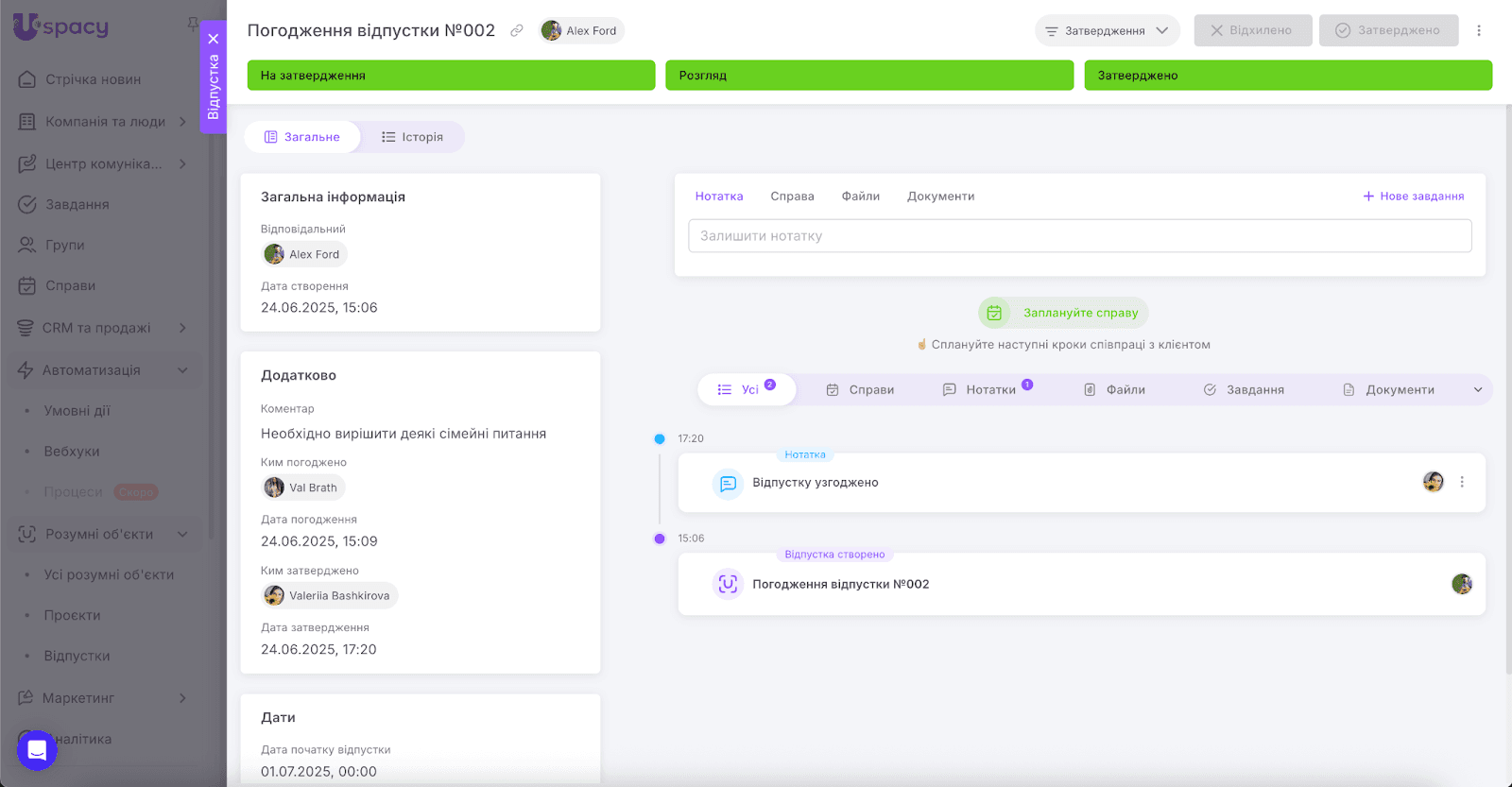Select the Файли tab in note panel

[x=860, y=197]
